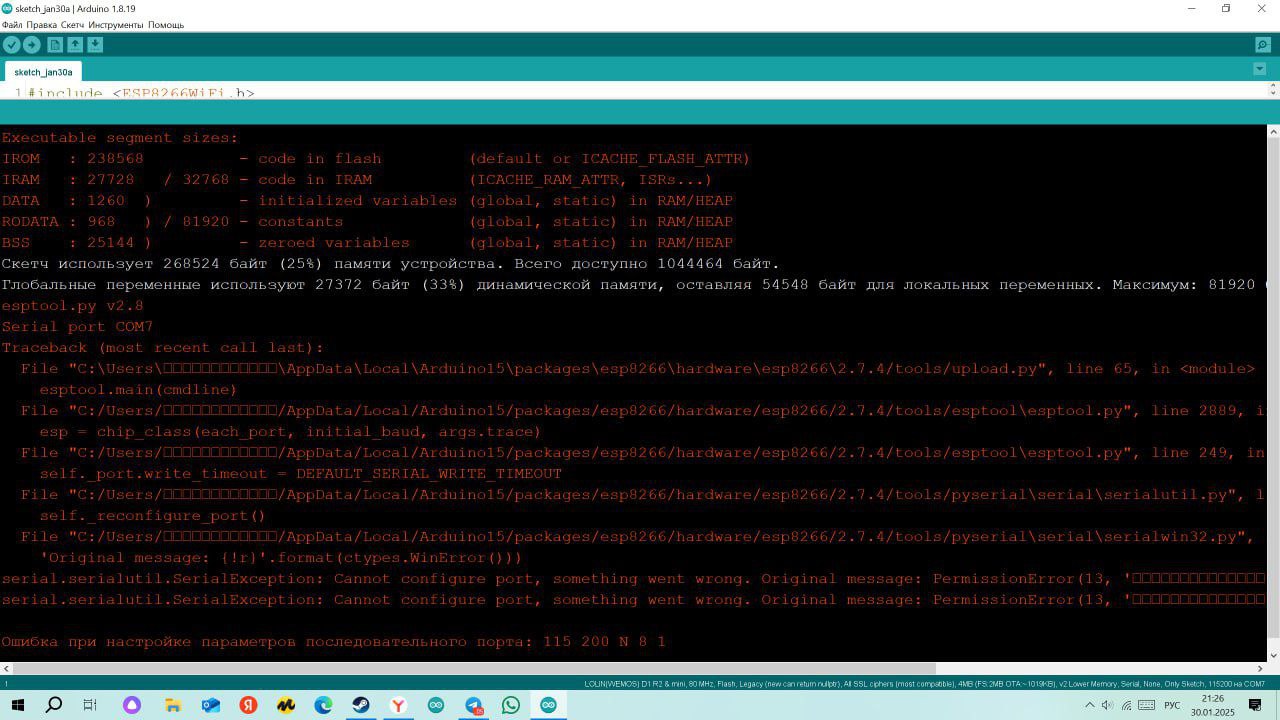Screen dimensions: 1280x720
Task: Save the sketch with the down-arrow icon
Action: [95, 45]
